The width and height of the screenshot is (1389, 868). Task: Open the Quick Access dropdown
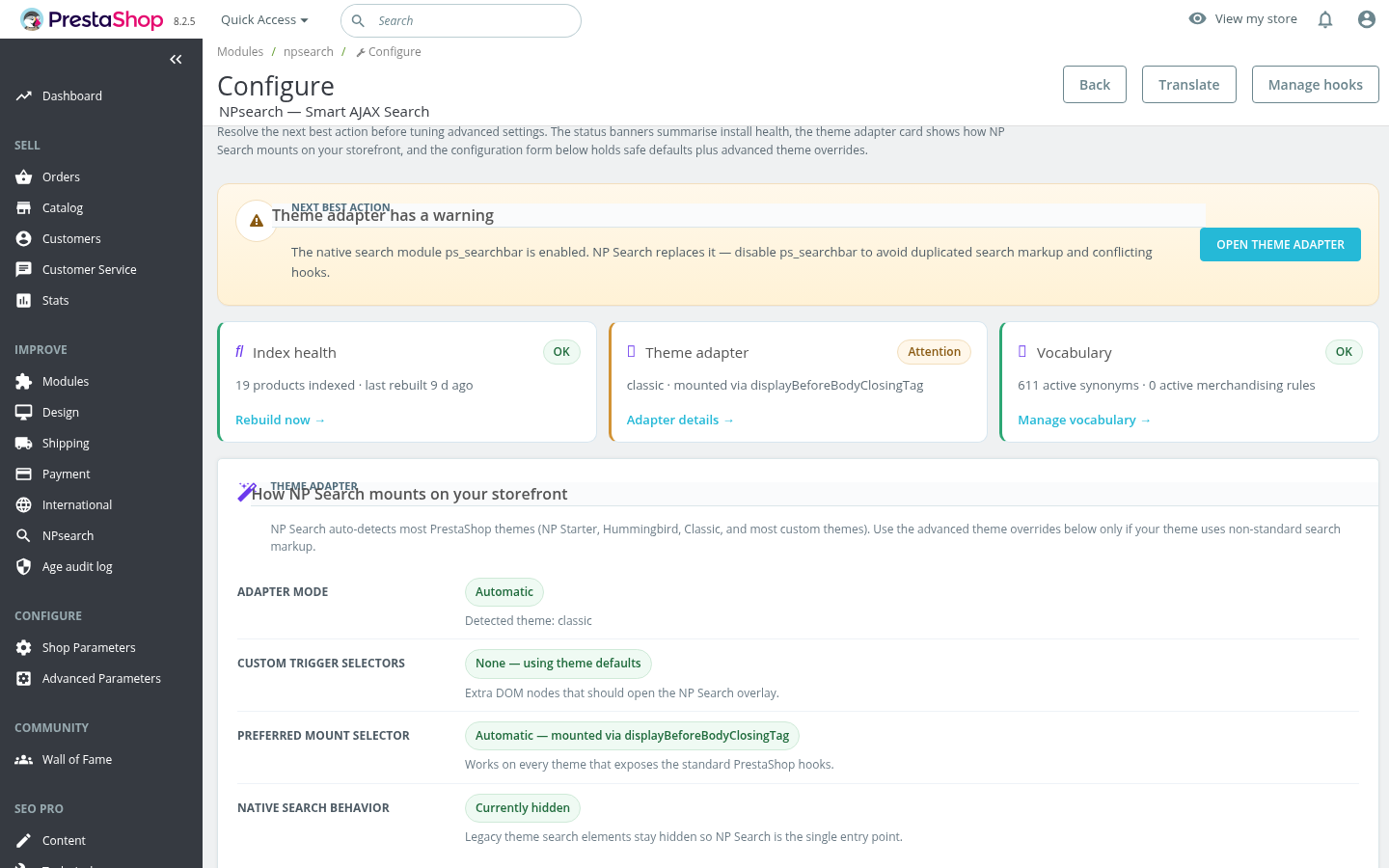click(264, 19)
